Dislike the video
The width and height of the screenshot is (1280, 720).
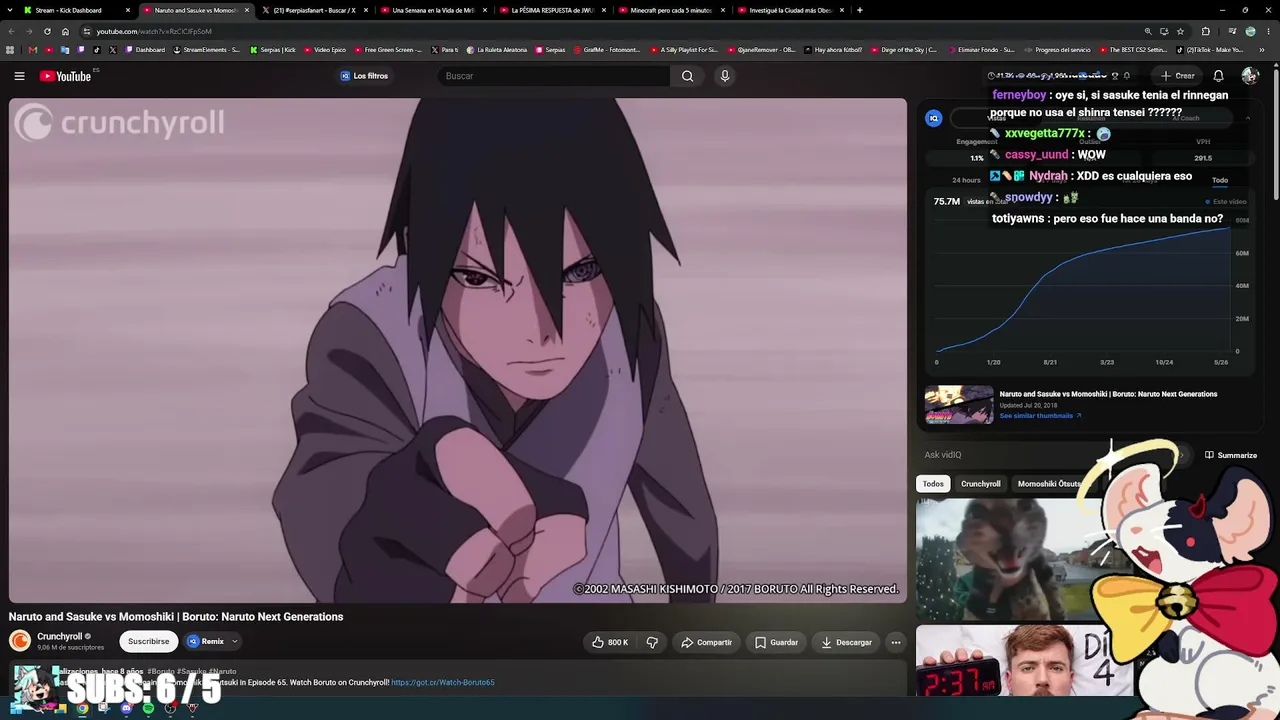pyautogui.click(x=652, y=642)
